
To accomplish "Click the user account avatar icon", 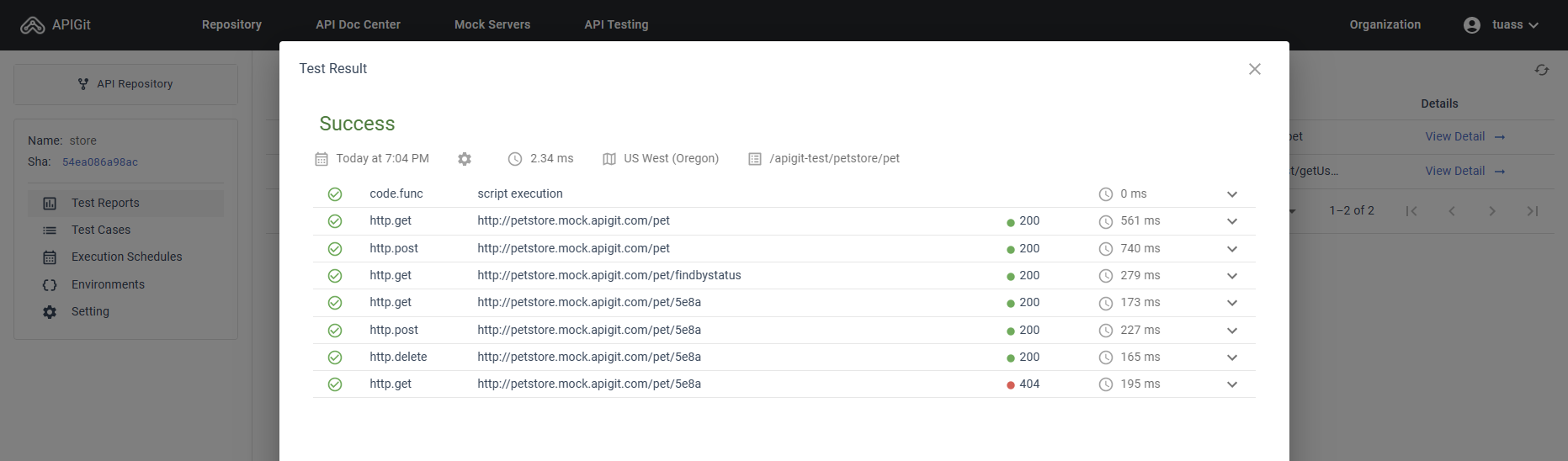I will coord(1472,25).
